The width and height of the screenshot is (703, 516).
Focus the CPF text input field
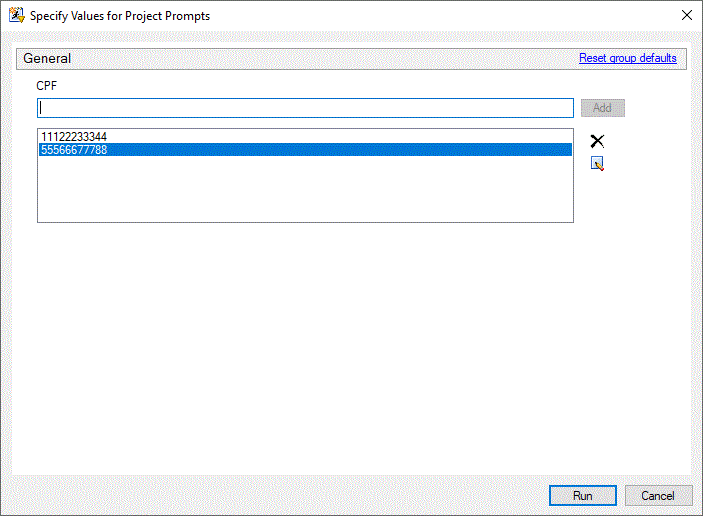[x=305, y=108]
